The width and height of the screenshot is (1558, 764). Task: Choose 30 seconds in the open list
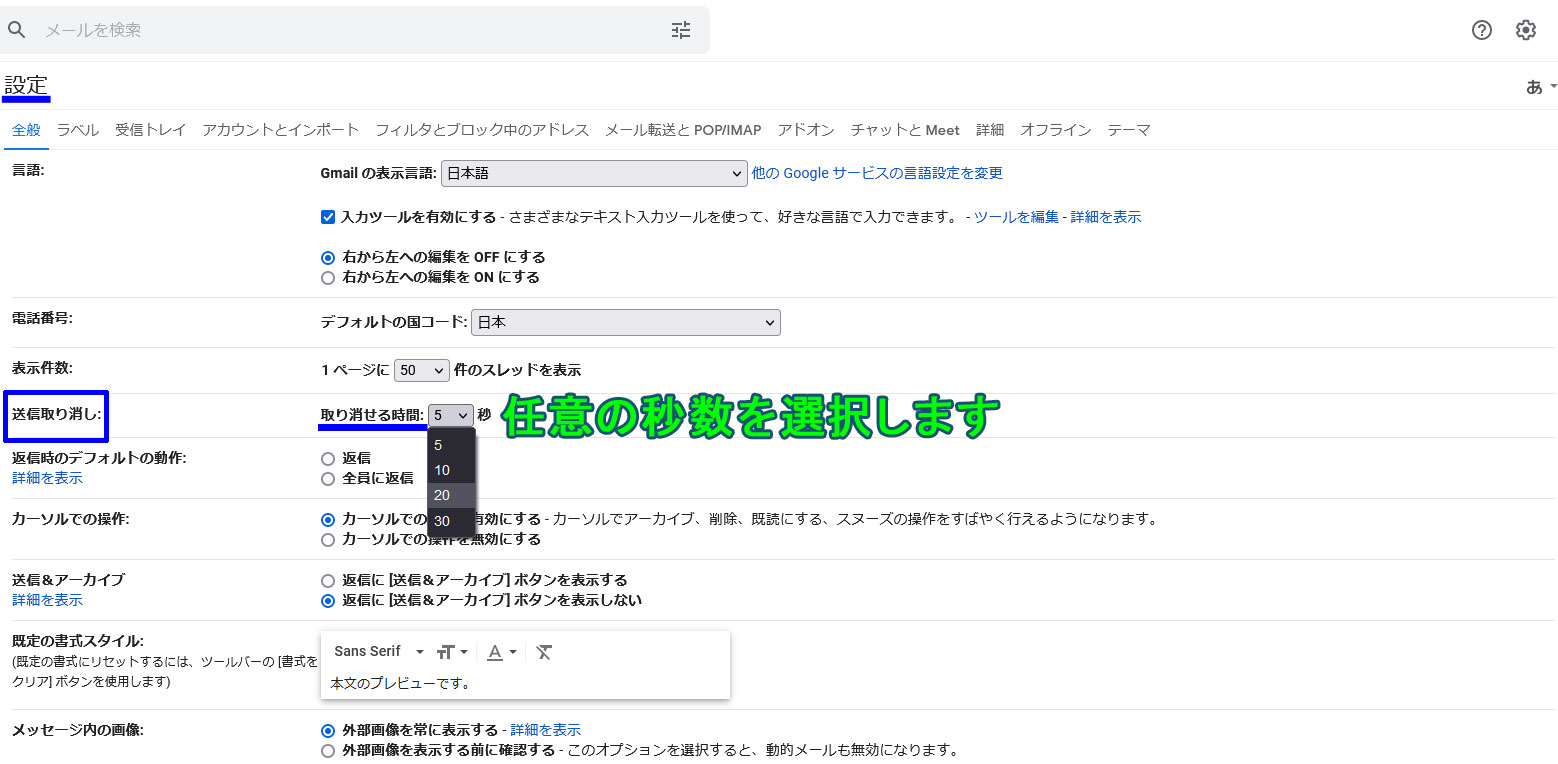[x=451, y=521]
